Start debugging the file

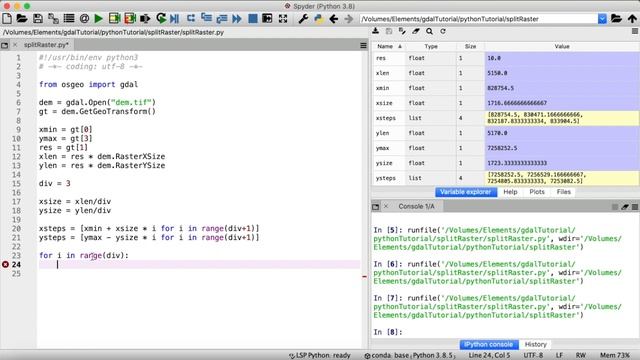coord(175,18)
